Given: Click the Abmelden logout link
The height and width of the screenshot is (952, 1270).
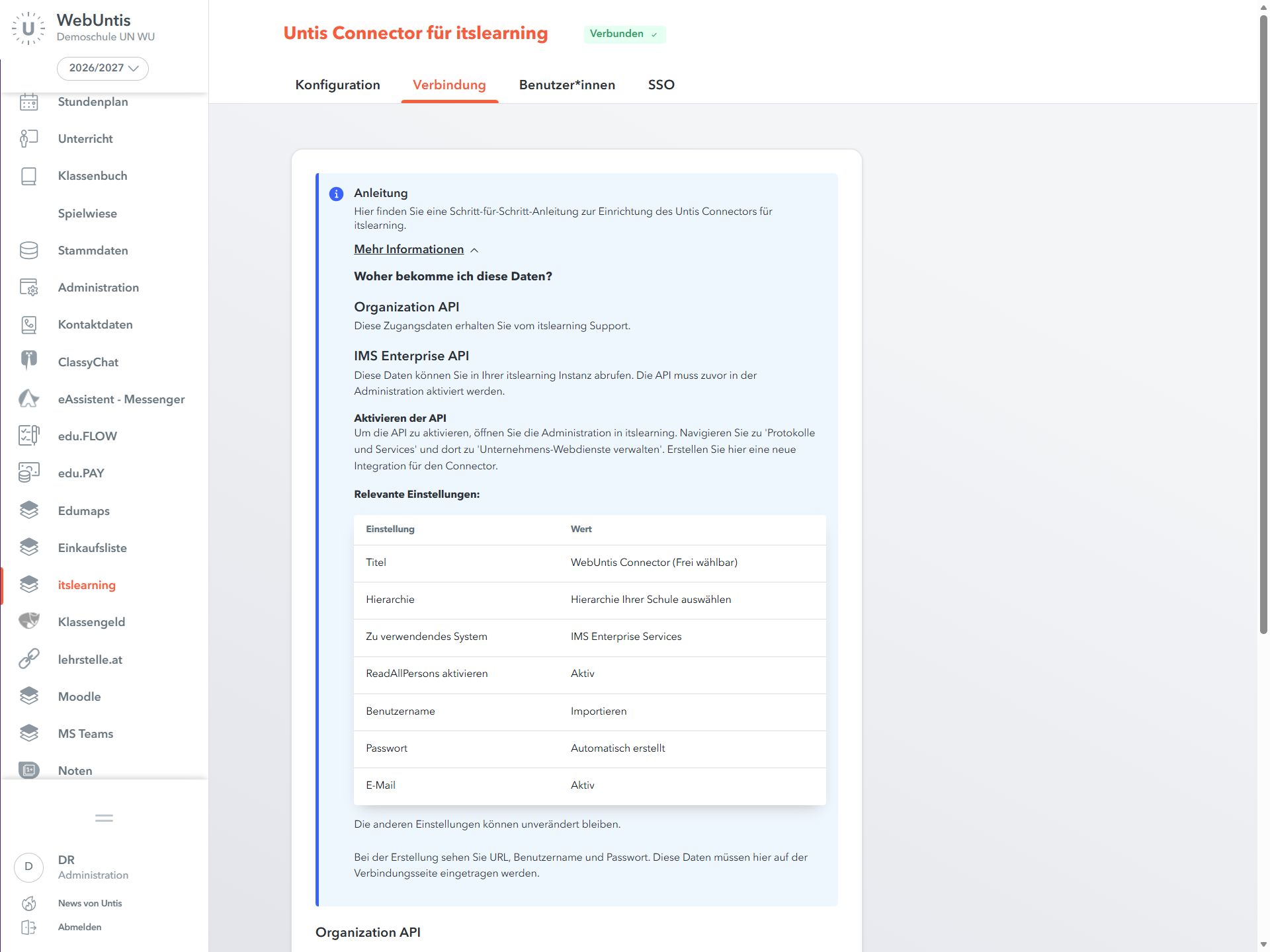Looking at the screenshot, I should point(79,927).
